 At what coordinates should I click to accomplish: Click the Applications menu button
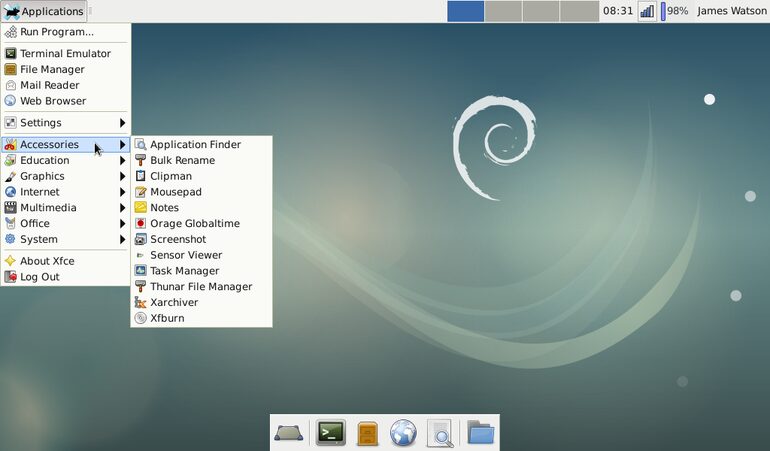click(x=44, y=11)
